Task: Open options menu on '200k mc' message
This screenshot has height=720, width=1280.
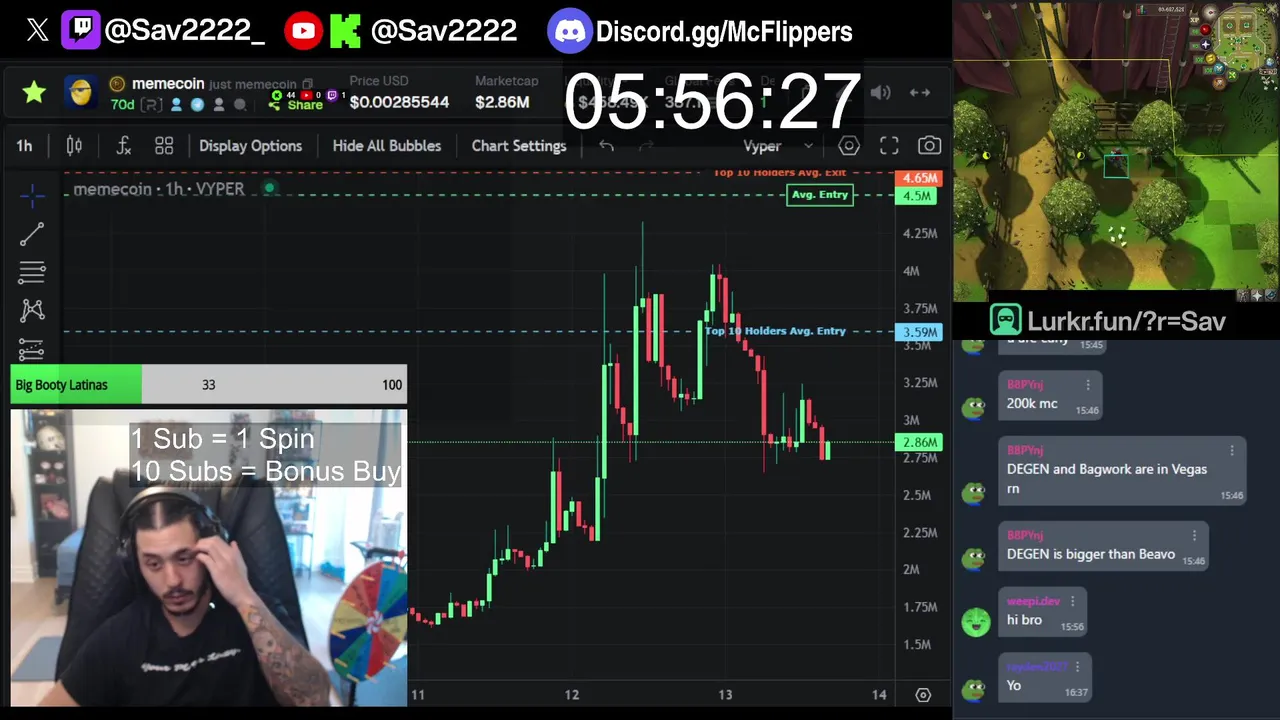Action: (x=1088, y=385)
